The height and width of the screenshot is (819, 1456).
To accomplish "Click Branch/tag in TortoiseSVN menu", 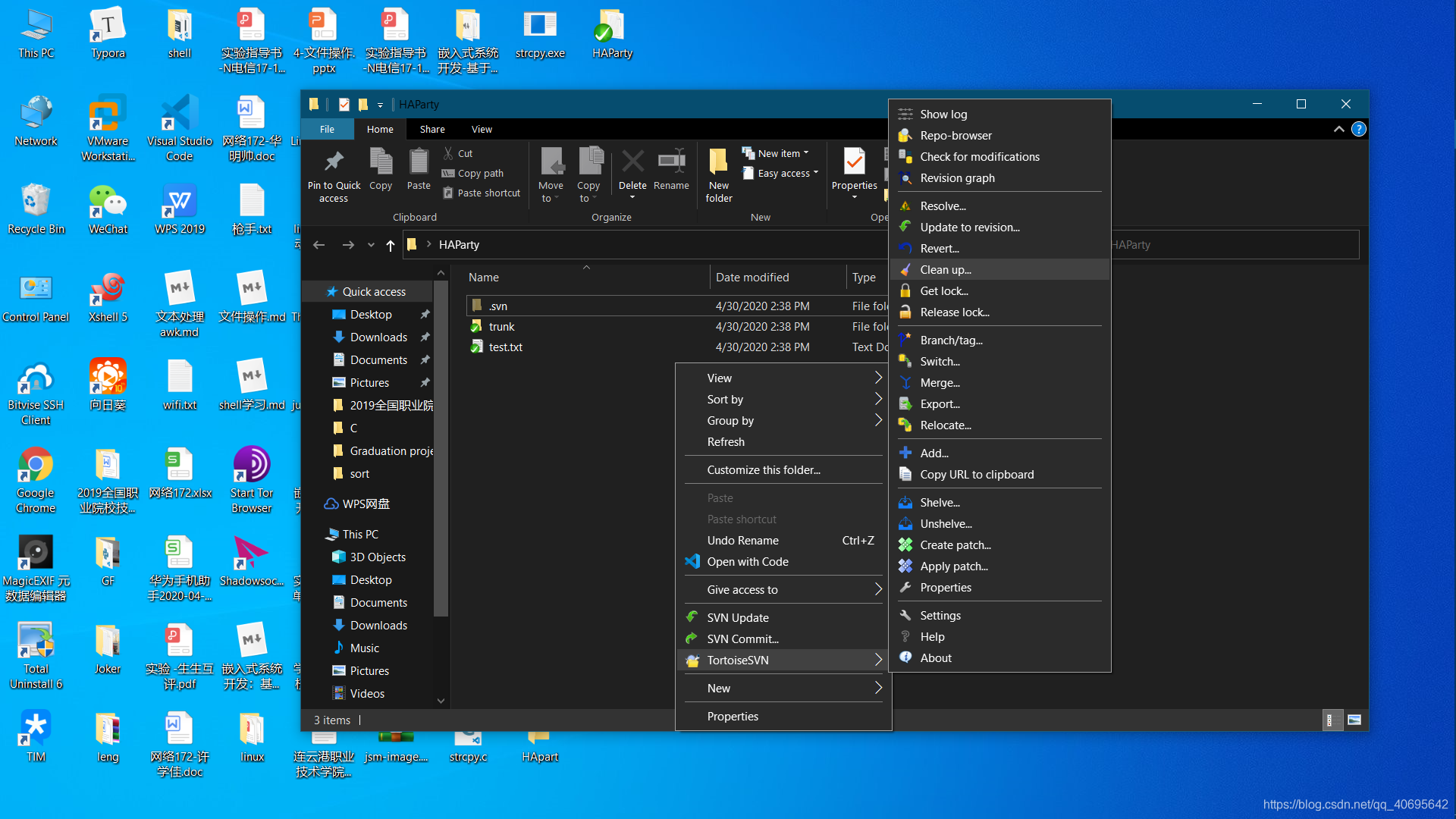I will point(951,339).
